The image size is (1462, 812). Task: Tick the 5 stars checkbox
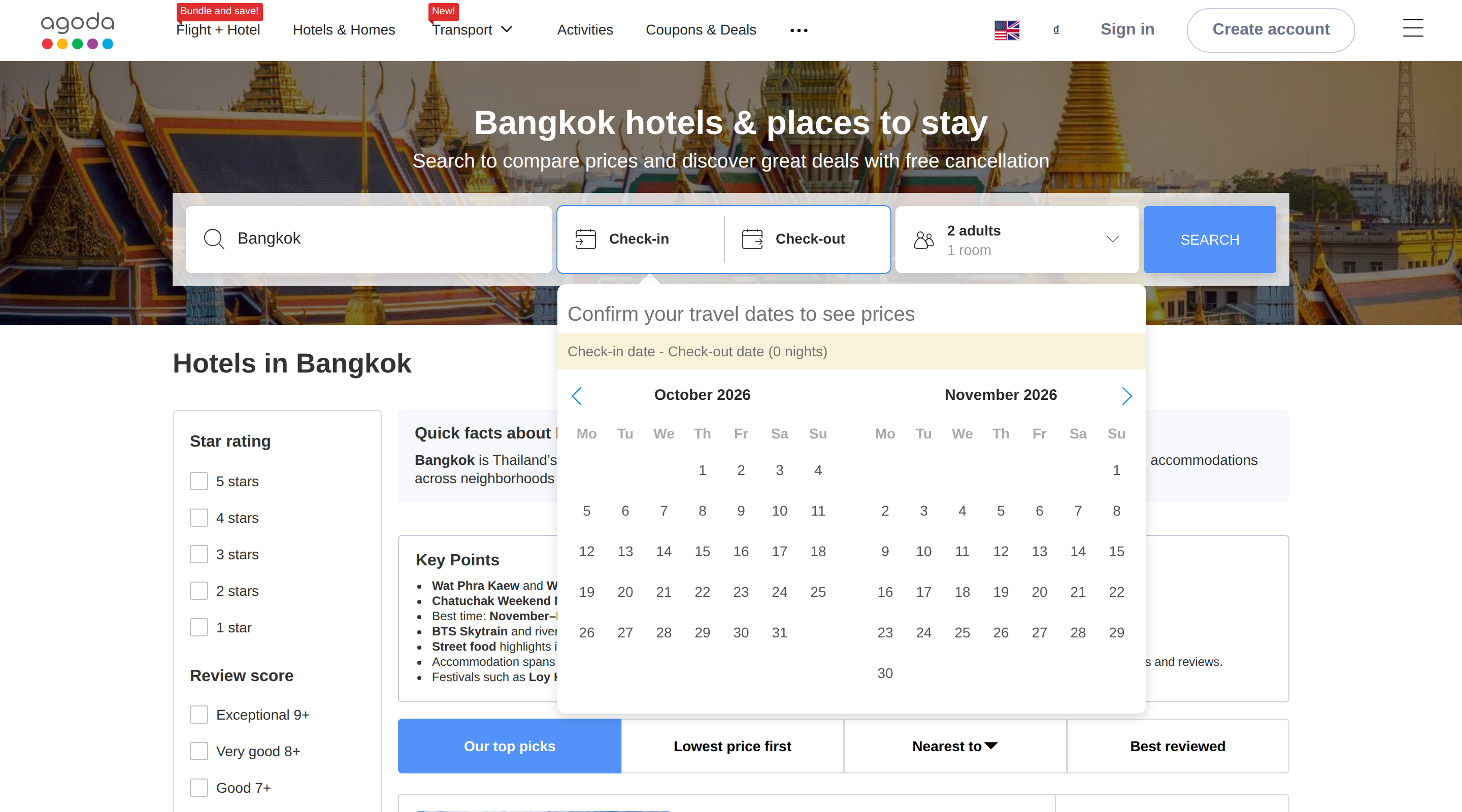[198, 481]
